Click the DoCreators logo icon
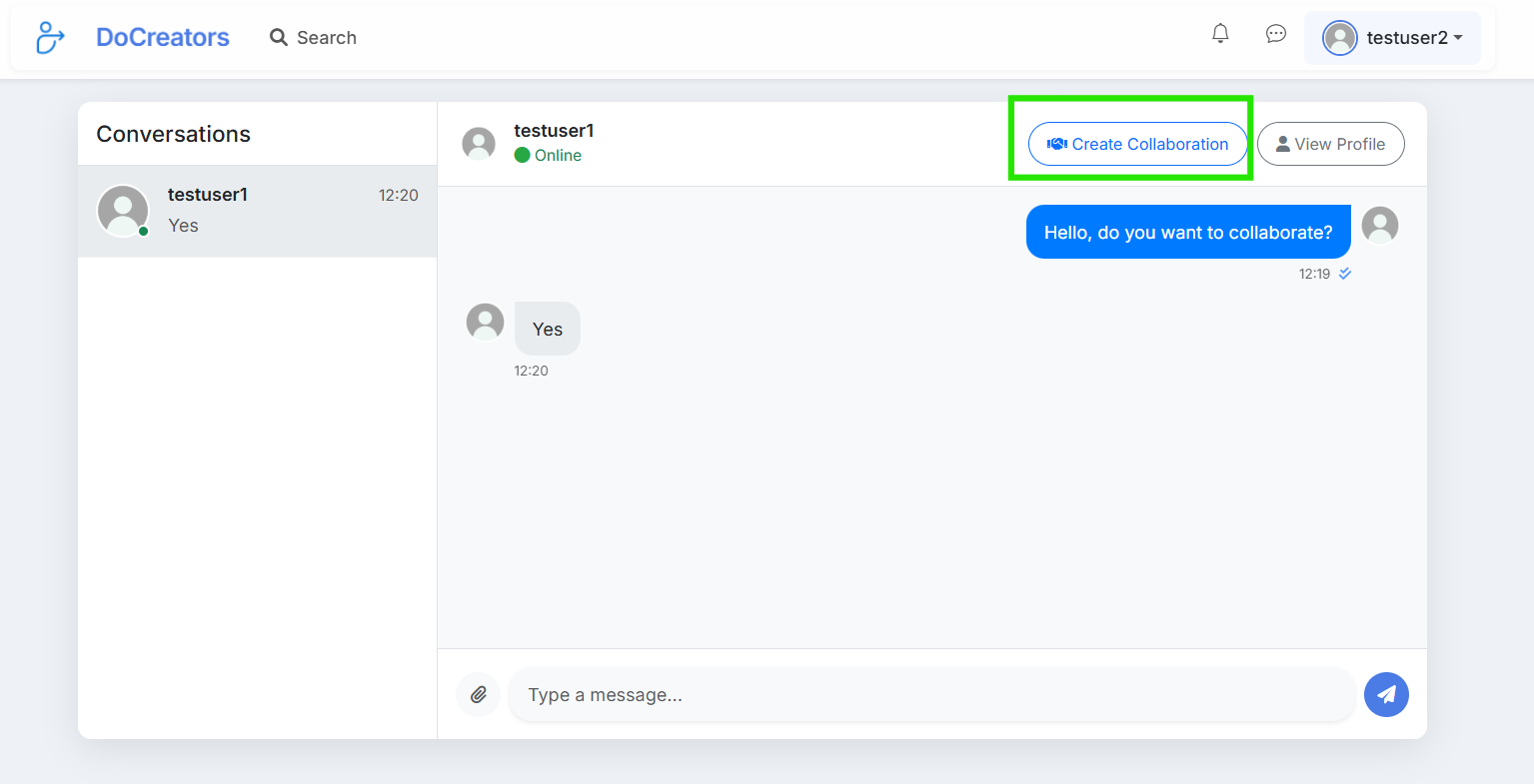Image resolution: width=1534 pixels, height=784 pixels. pyautogui.click(x=49, y=37)
